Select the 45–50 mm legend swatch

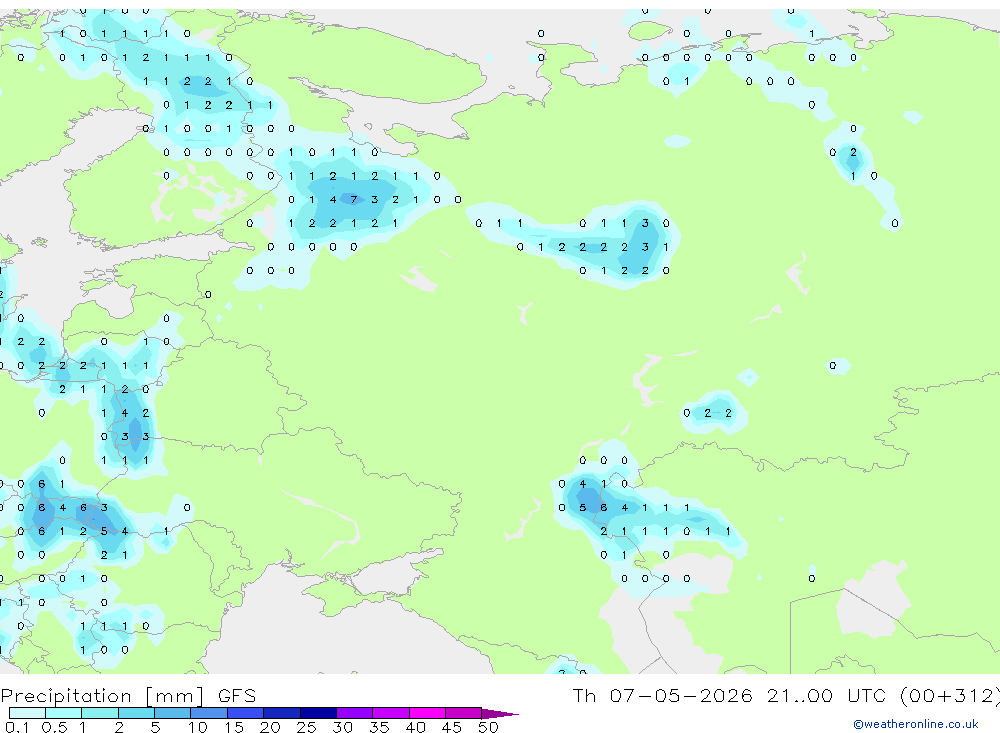point(463,713)
